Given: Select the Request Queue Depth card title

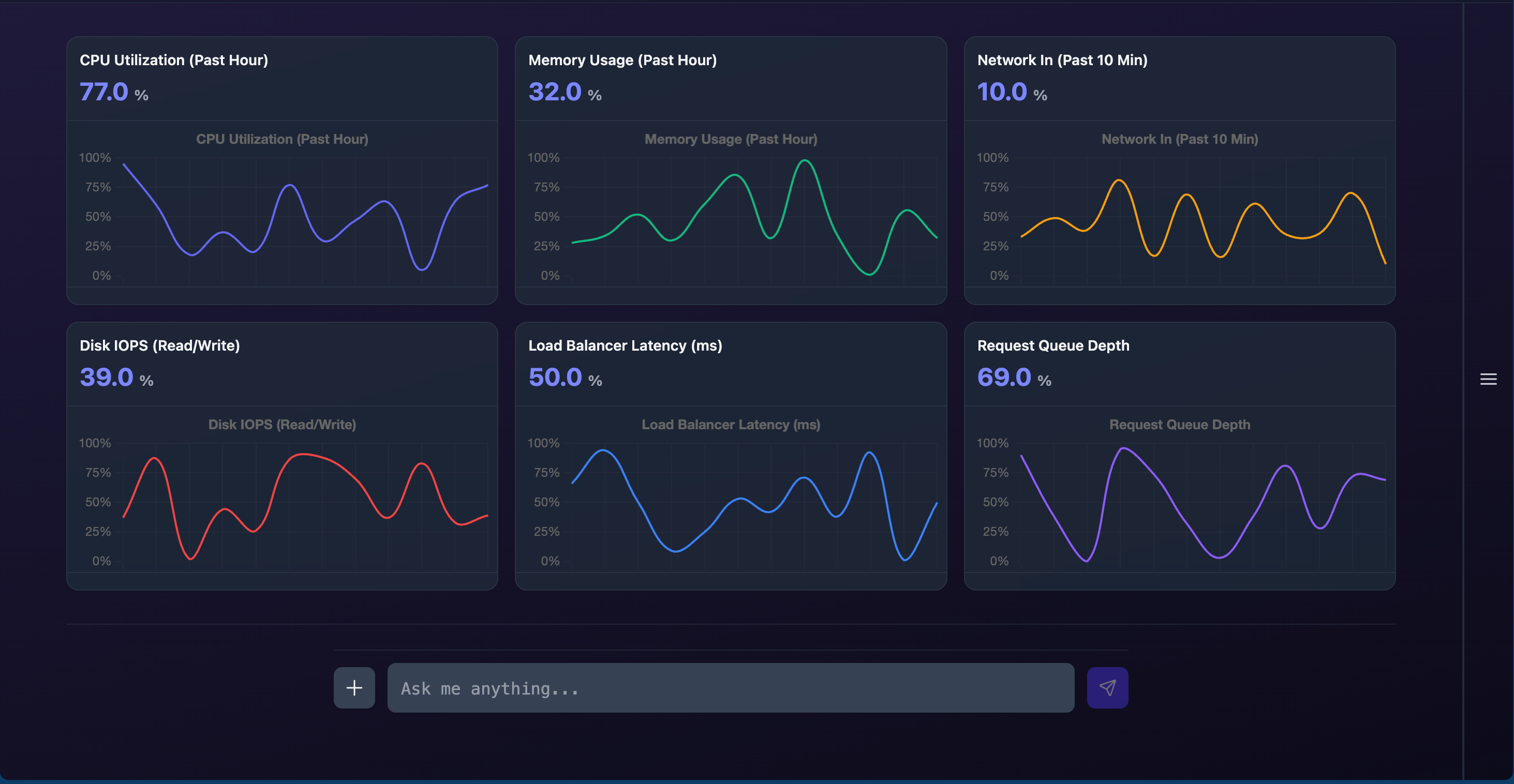Looking at the screenshot, I should [1052, 345].
